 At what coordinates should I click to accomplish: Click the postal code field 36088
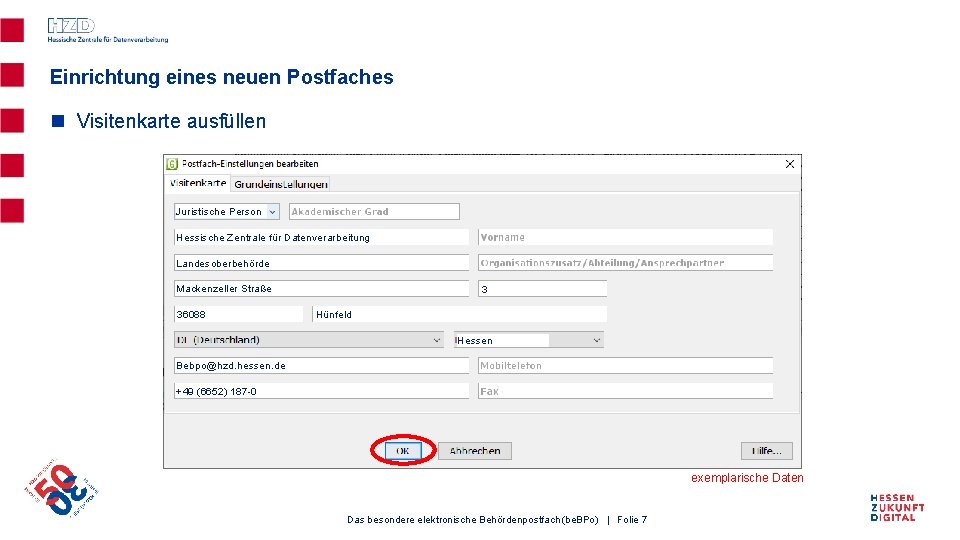(238, 314)
